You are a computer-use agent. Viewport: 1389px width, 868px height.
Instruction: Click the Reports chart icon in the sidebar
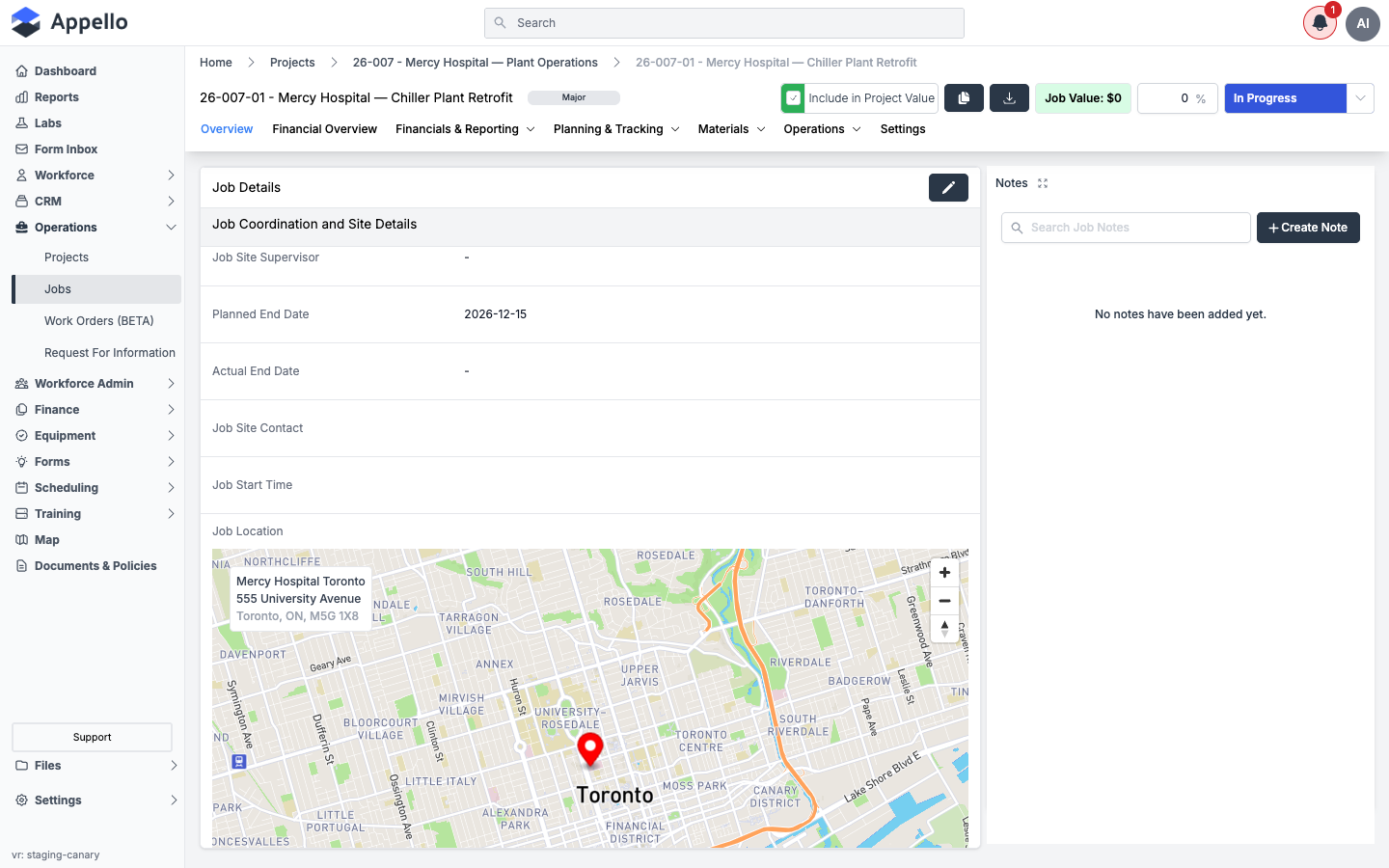[x=21, y=96]
